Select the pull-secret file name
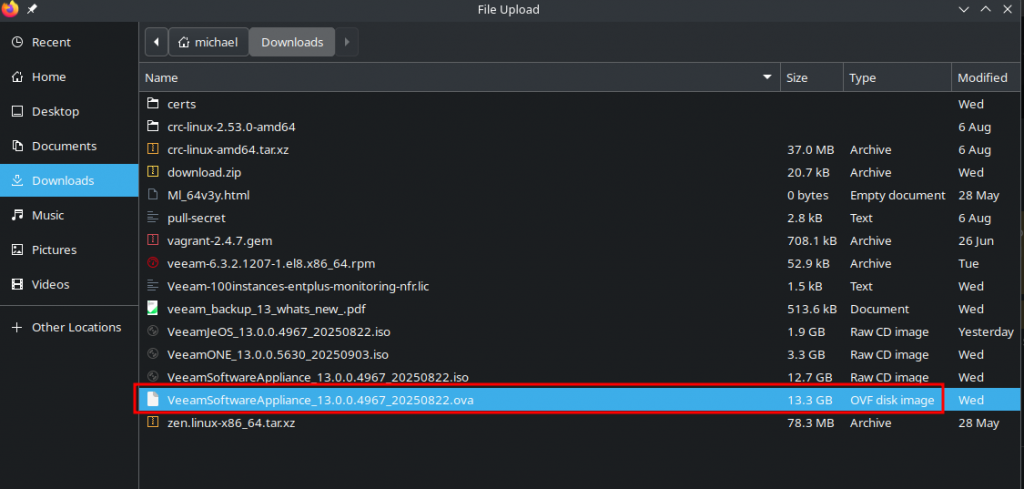Screen dimensions: 1024x489 point(196,218)
